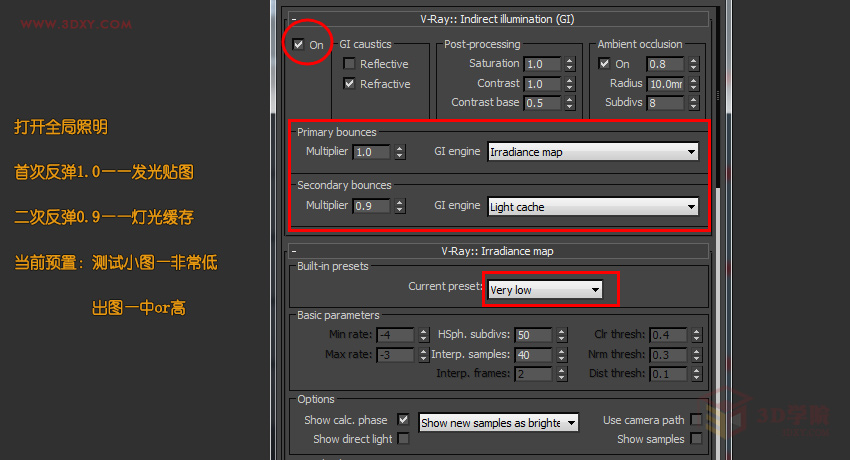Click the Dist thresh value field
Viewport: 850px width, 460px height.
(x=669, y=374)
